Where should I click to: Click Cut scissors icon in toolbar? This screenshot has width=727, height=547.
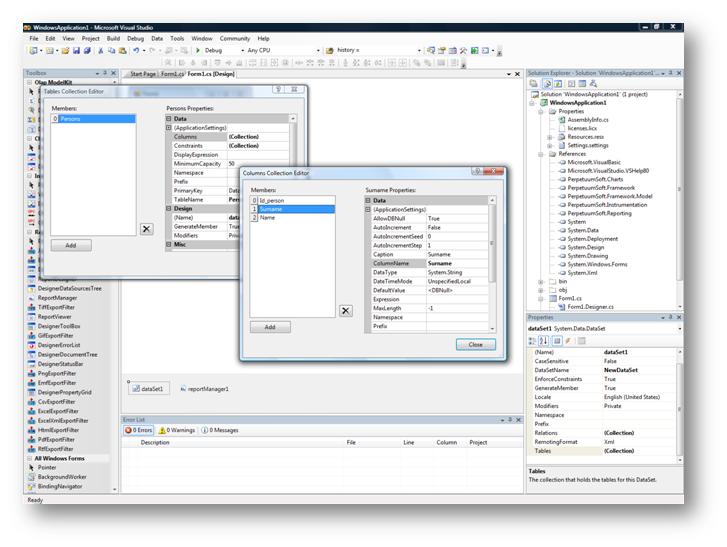tap(101, 51)
